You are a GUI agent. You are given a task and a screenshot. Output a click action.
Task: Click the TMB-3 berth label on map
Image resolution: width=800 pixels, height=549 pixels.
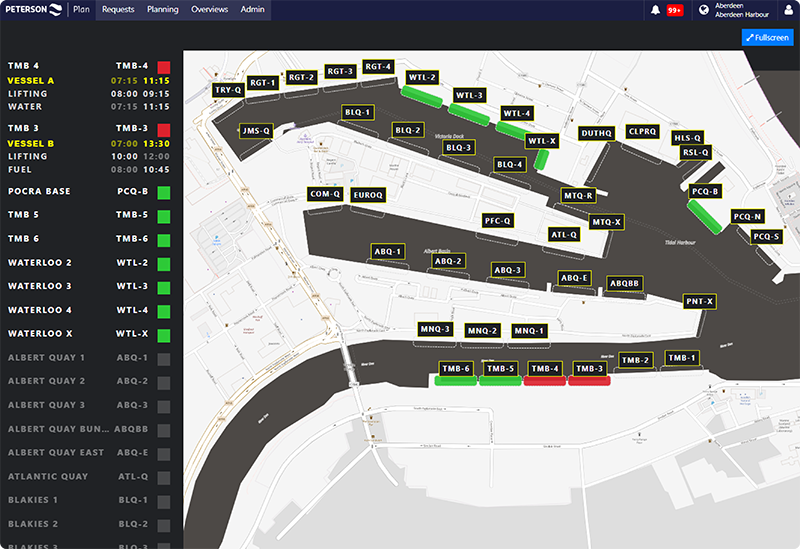tap(589, 368)
